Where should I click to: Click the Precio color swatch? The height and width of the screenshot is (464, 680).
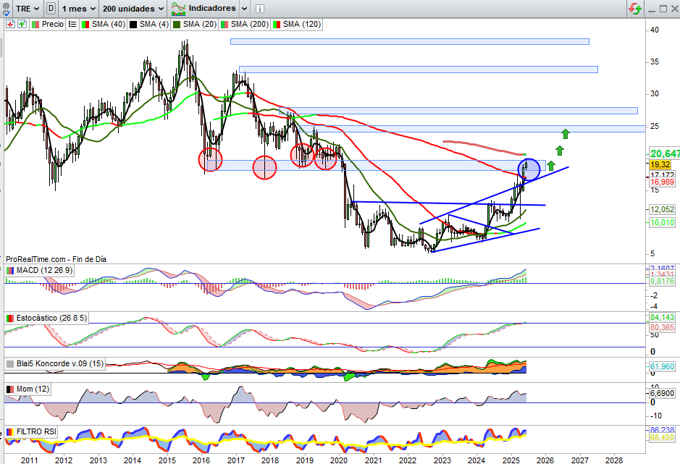click(x=35, y=25)
